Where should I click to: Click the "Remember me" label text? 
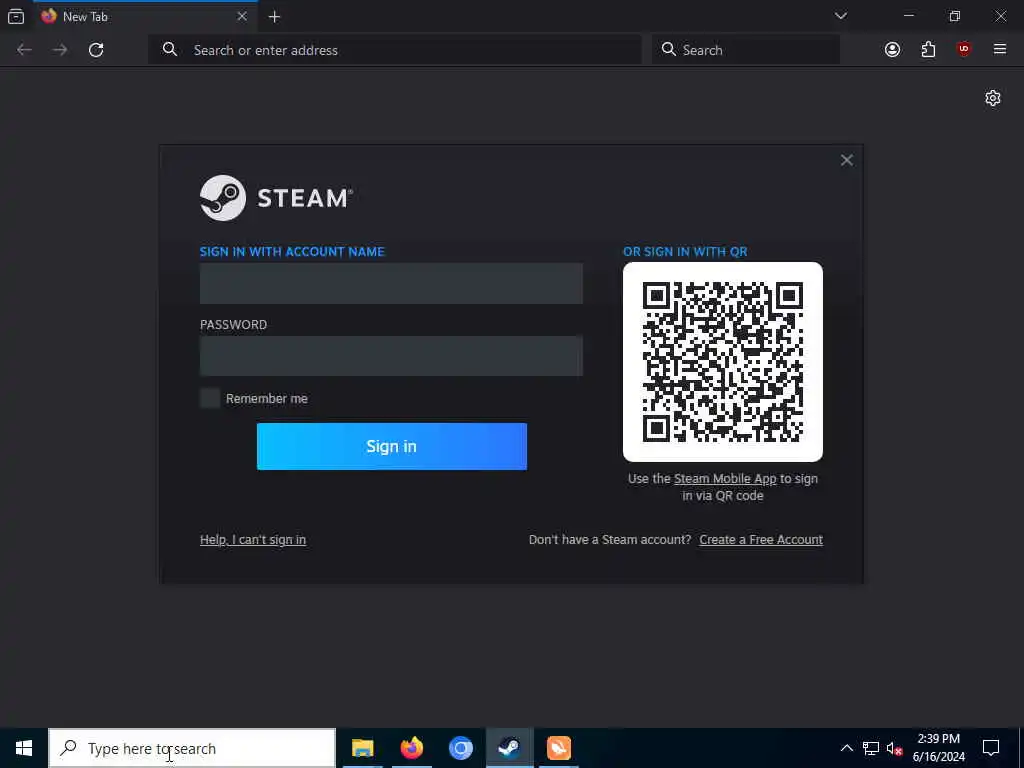pos(266,398)
